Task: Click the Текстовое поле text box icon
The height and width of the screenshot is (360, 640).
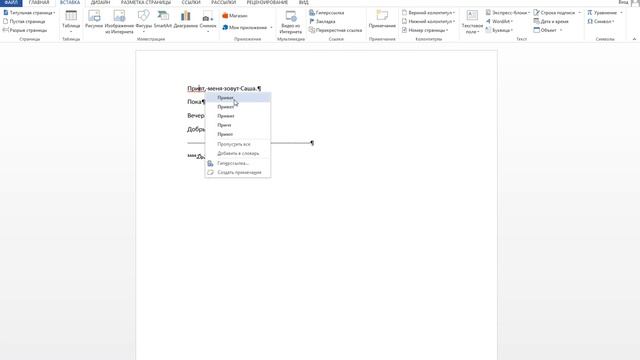Action: tap(472, 16)
